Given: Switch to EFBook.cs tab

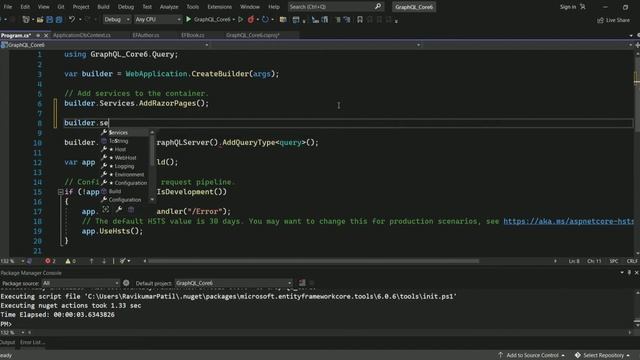Looking at the screenshot, I should [193, 36].
